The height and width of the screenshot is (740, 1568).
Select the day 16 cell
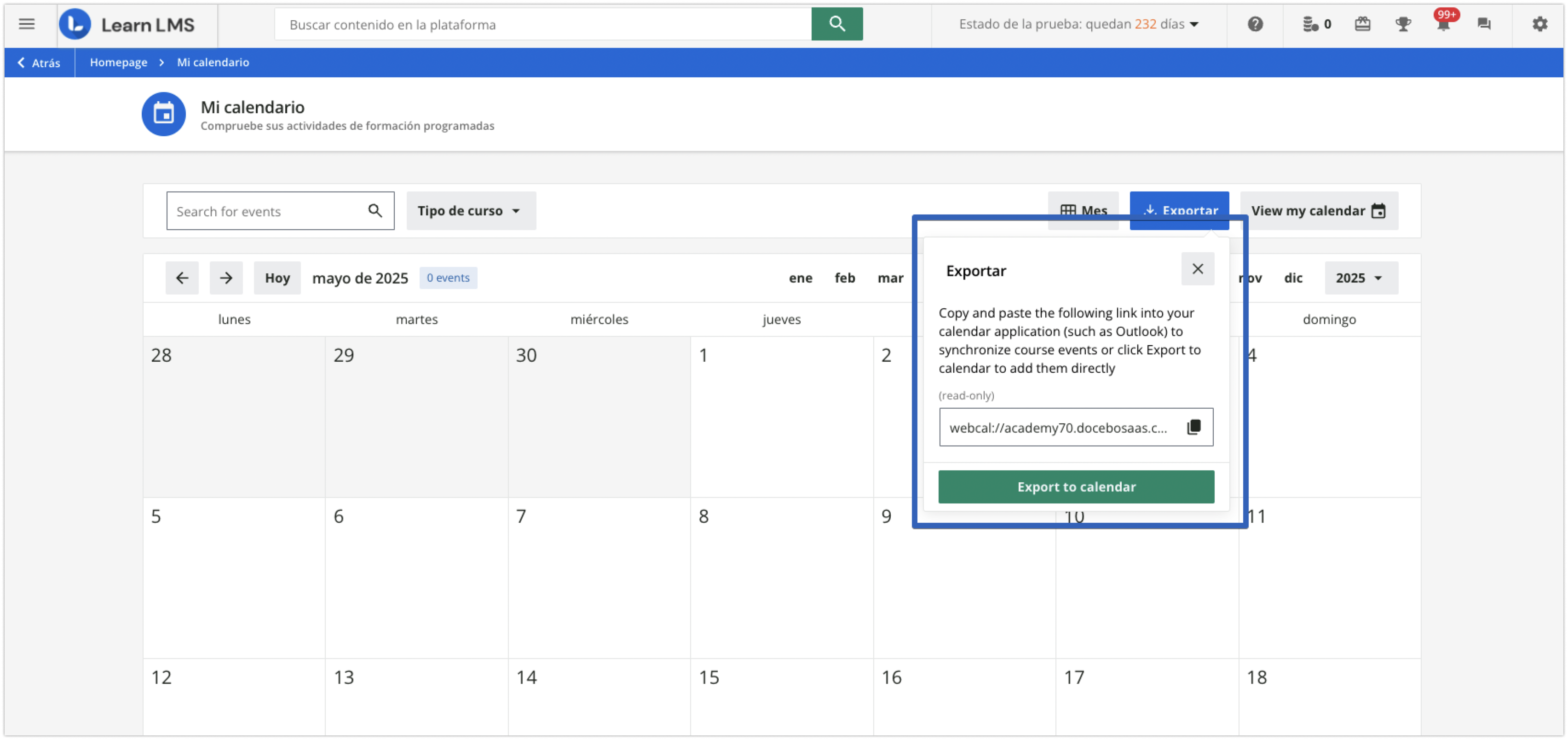tap(964, 697)
